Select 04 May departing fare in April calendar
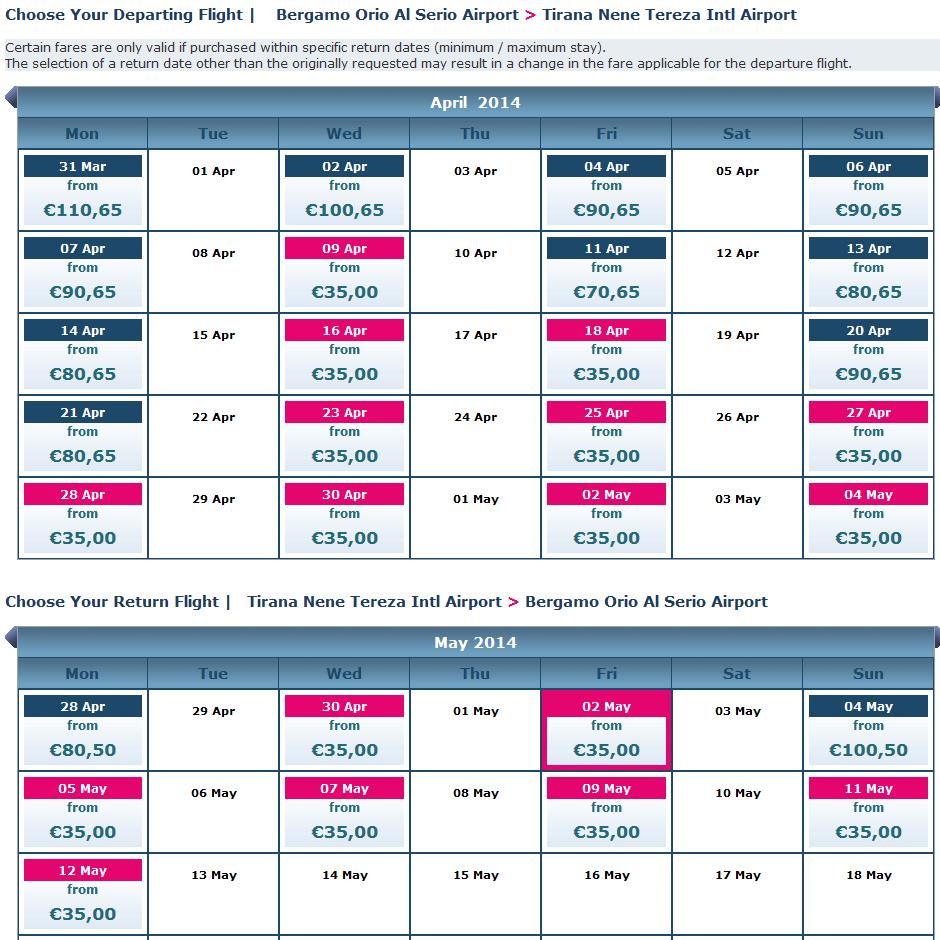The width and height of the screenshot is (940, 940). (x=868, y=518)
